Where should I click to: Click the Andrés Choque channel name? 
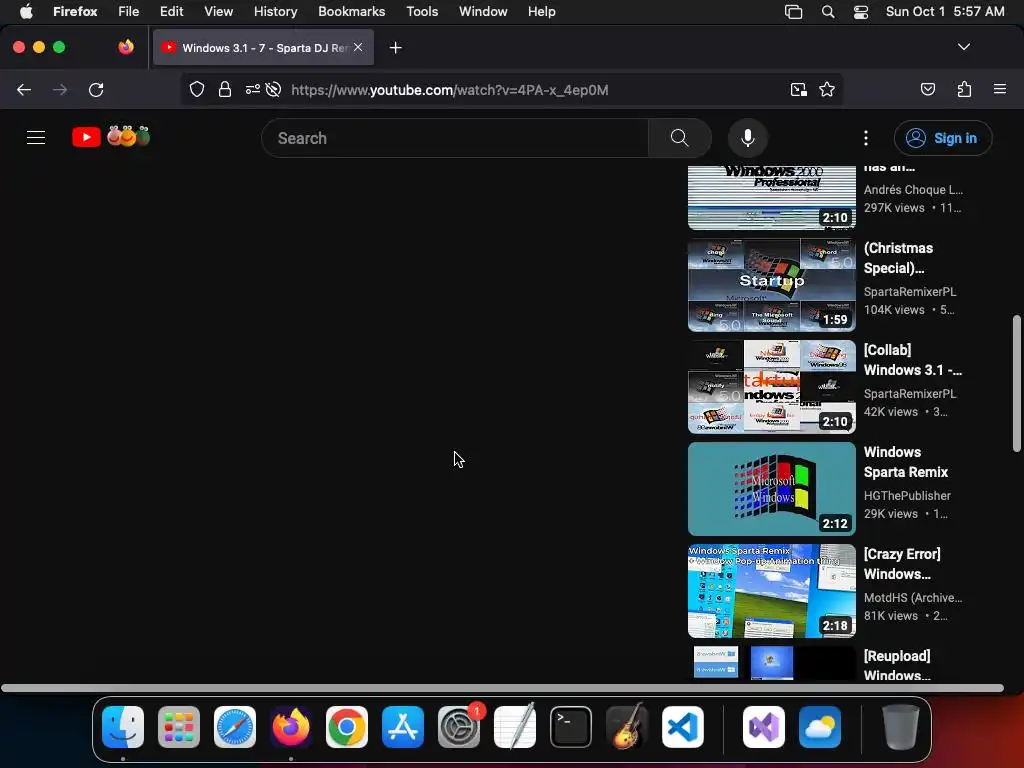913,189
